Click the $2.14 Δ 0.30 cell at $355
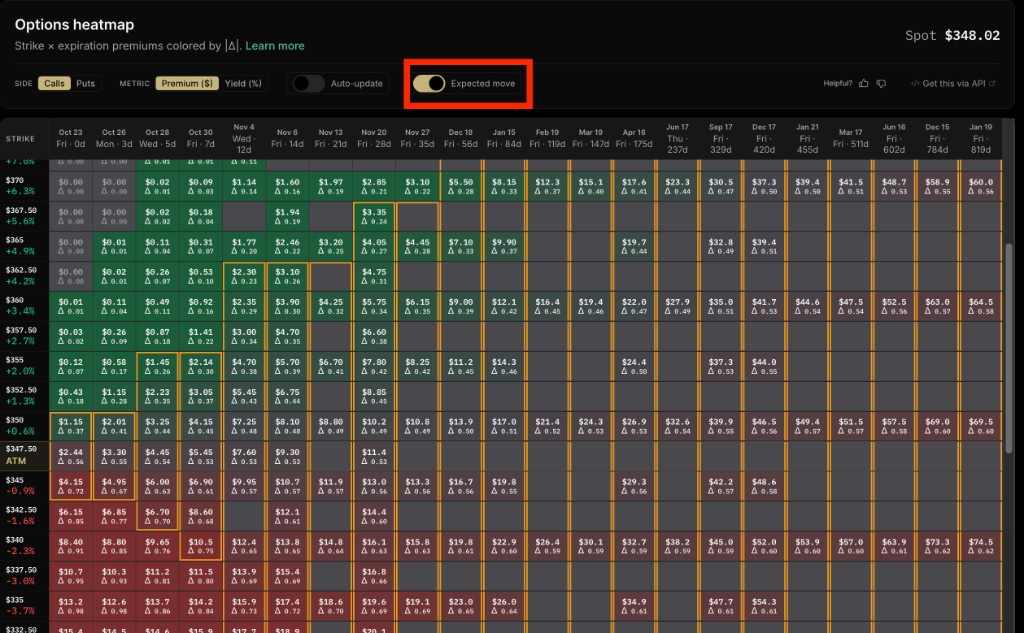Screen dimensions: 1024x633 200,366
